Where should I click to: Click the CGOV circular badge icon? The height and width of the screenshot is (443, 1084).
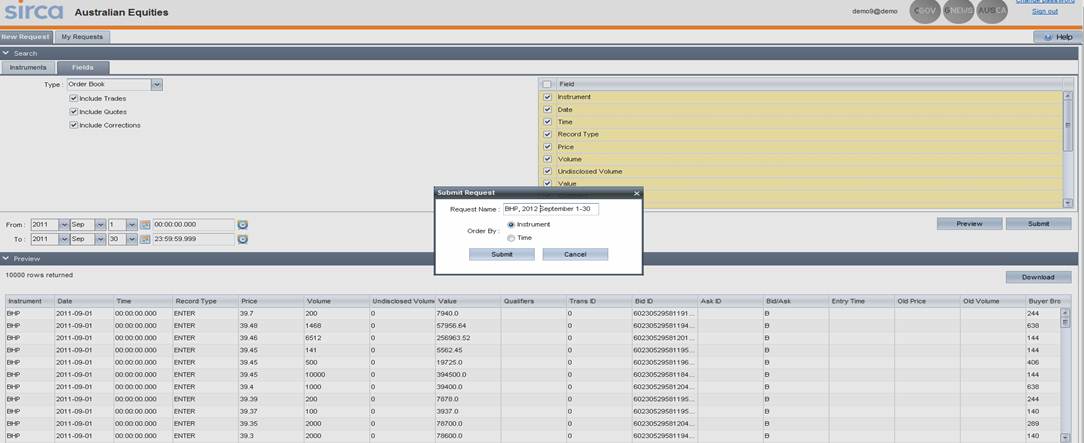(x=925, y=11)
